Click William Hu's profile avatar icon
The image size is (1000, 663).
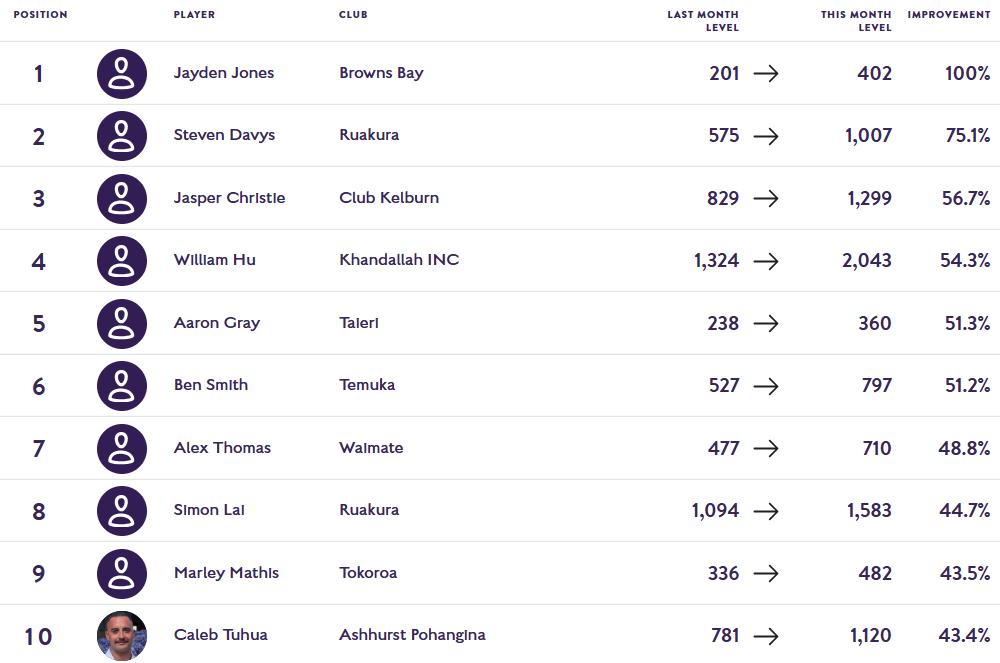(122, 261)
